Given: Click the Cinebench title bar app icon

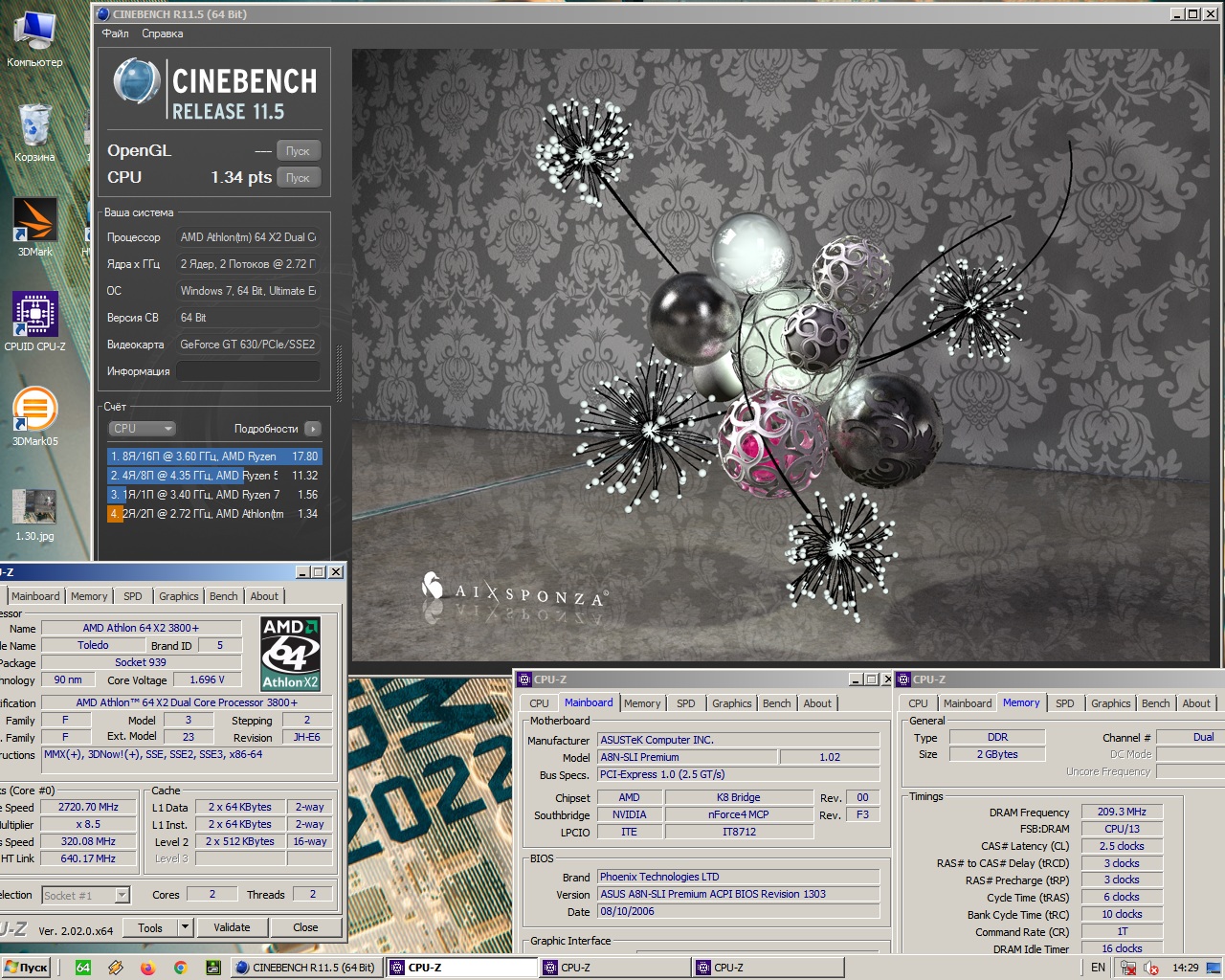Looking at the screenshot, I should pos(103,13).
